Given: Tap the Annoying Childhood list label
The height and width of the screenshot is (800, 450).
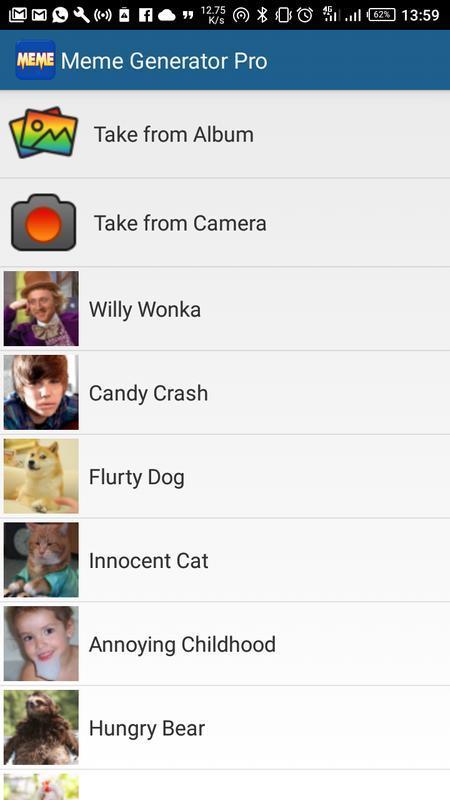Looking at the screenshot, I should click(x=182, y=645).
